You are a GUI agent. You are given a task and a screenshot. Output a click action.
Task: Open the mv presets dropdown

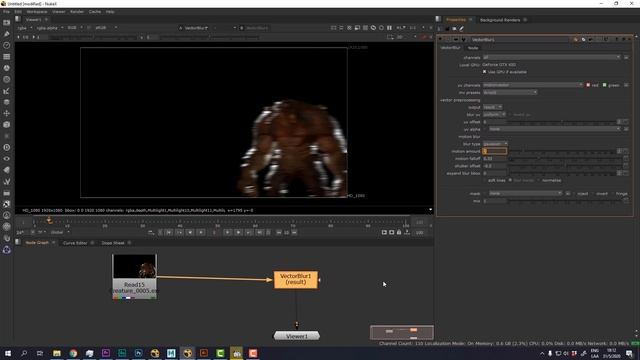click(x=510, y=92)
